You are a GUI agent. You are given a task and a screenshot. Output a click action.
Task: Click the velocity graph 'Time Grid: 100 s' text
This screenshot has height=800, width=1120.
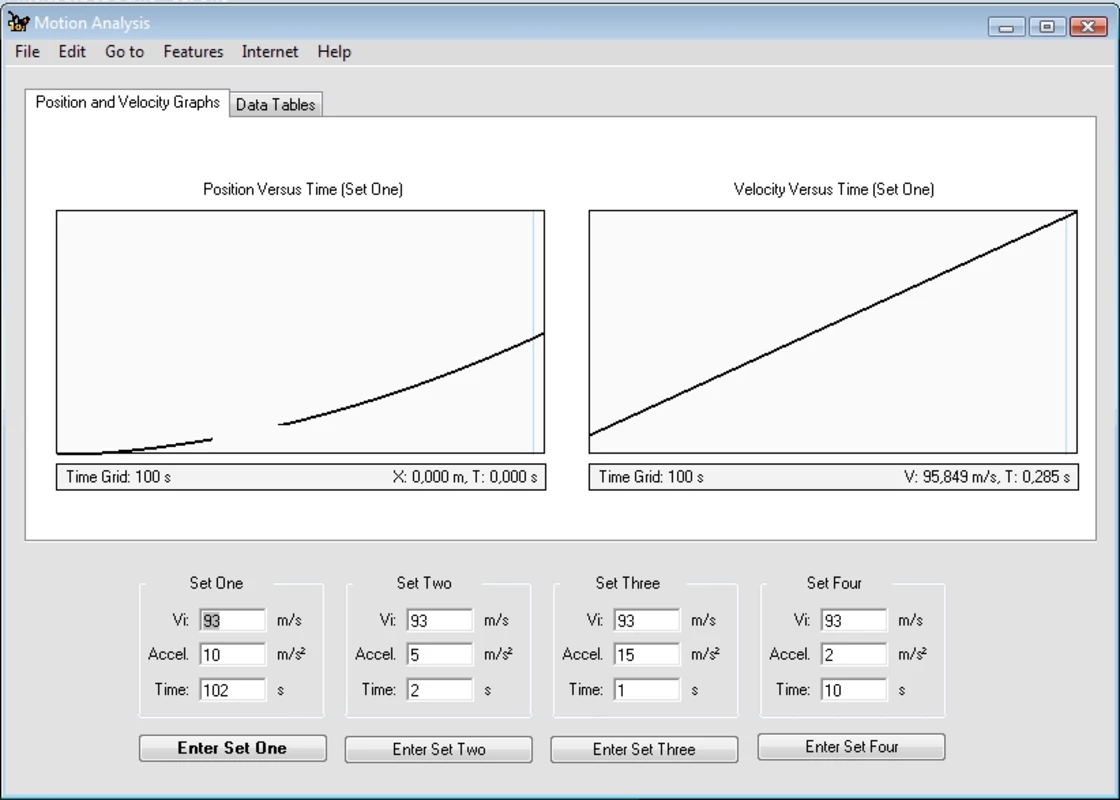(651, 476)
